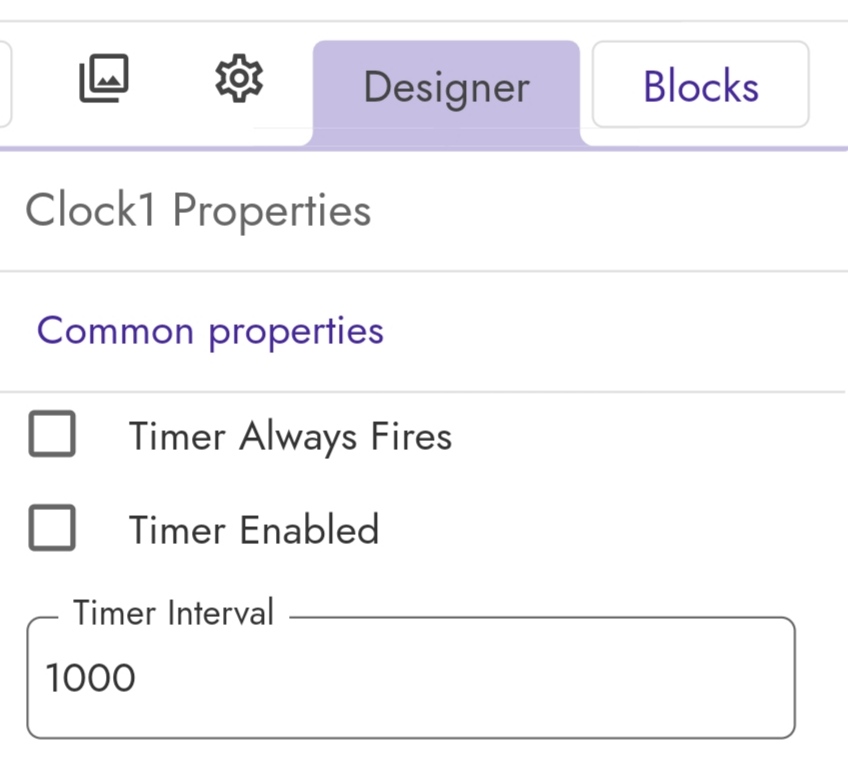Screen dimensions: 848x760
Task: Click the 'Timer Always Fires' label text
Action: pos(290,436)
